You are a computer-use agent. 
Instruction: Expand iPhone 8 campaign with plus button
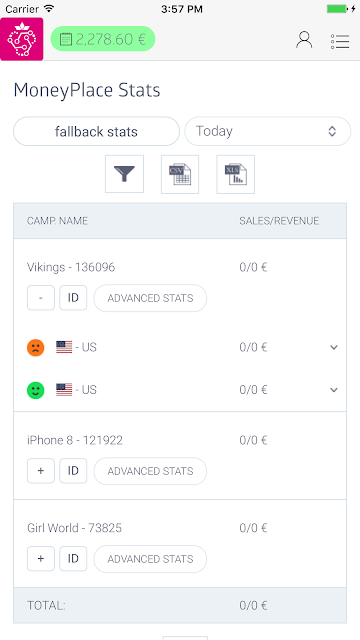pos(41,471)
